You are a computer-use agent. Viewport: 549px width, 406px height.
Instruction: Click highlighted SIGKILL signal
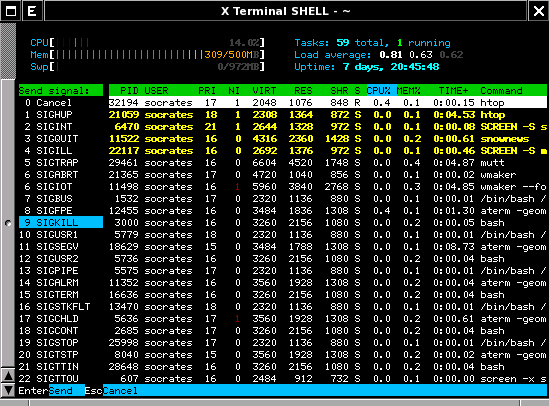61,223
